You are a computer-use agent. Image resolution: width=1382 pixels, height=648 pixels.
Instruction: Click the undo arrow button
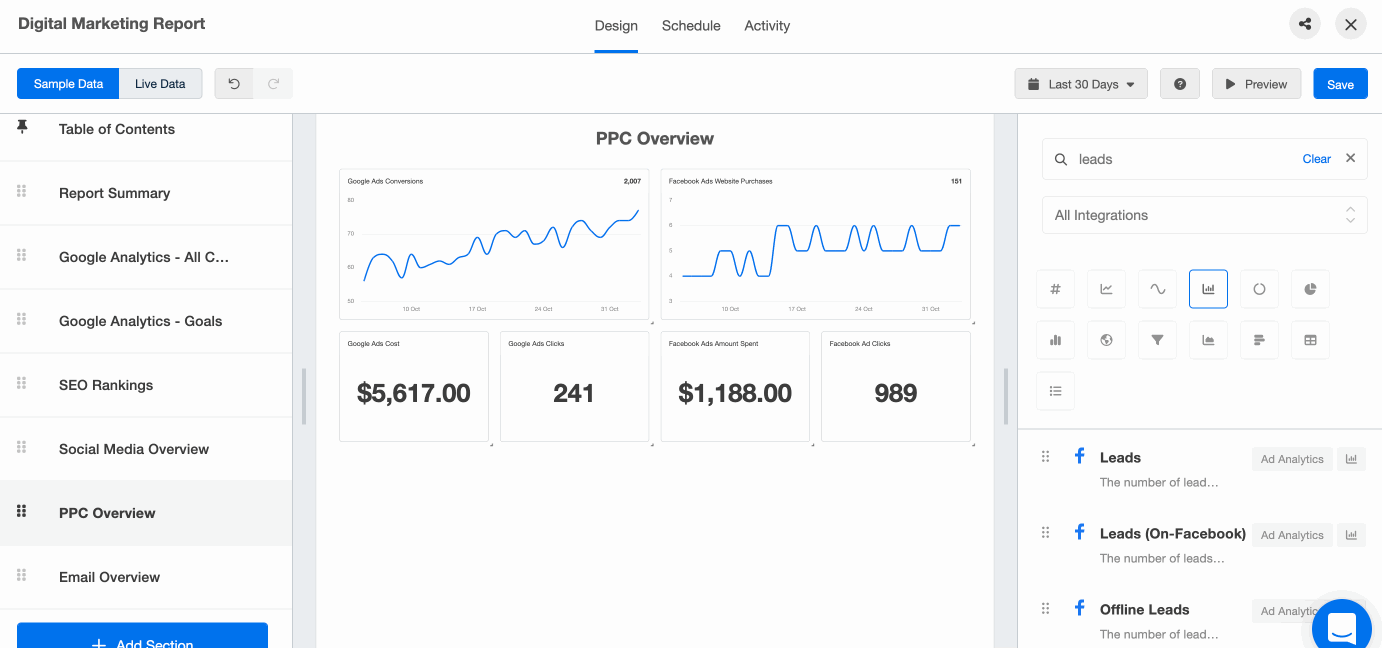pyautogui.click(x=234, y=84)
